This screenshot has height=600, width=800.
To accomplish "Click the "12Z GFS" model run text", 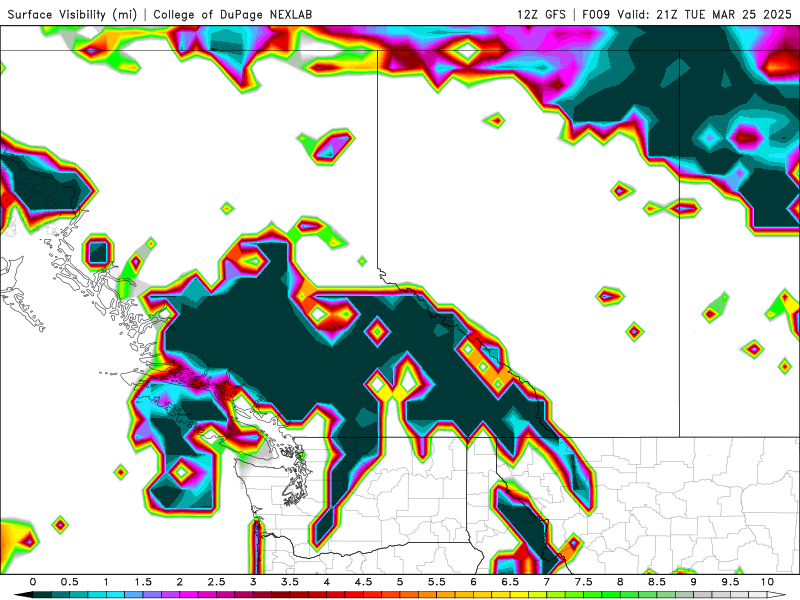I will coord(541,14).
